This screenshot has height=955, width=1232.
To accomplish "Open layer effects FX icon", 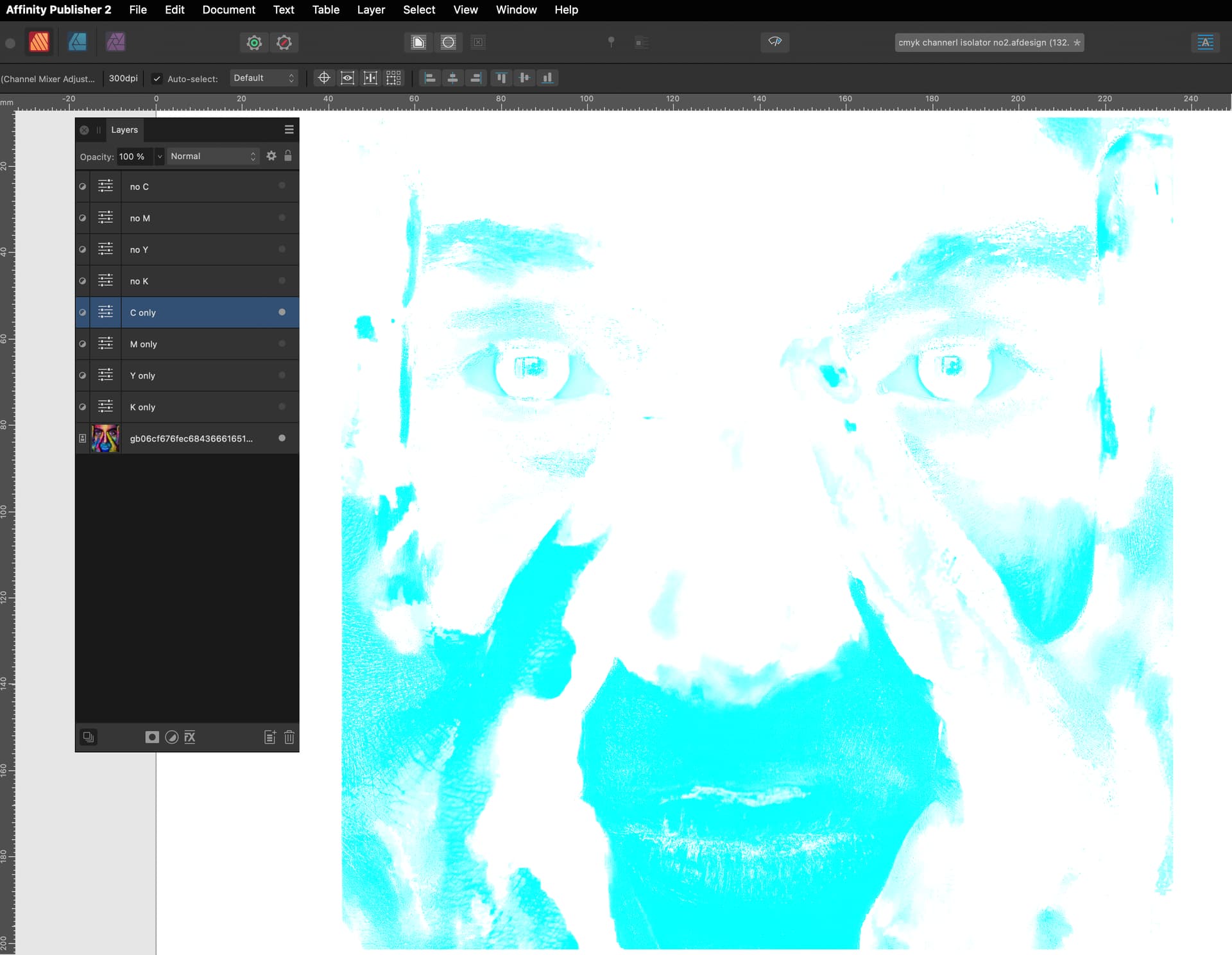I will [190, 737].
